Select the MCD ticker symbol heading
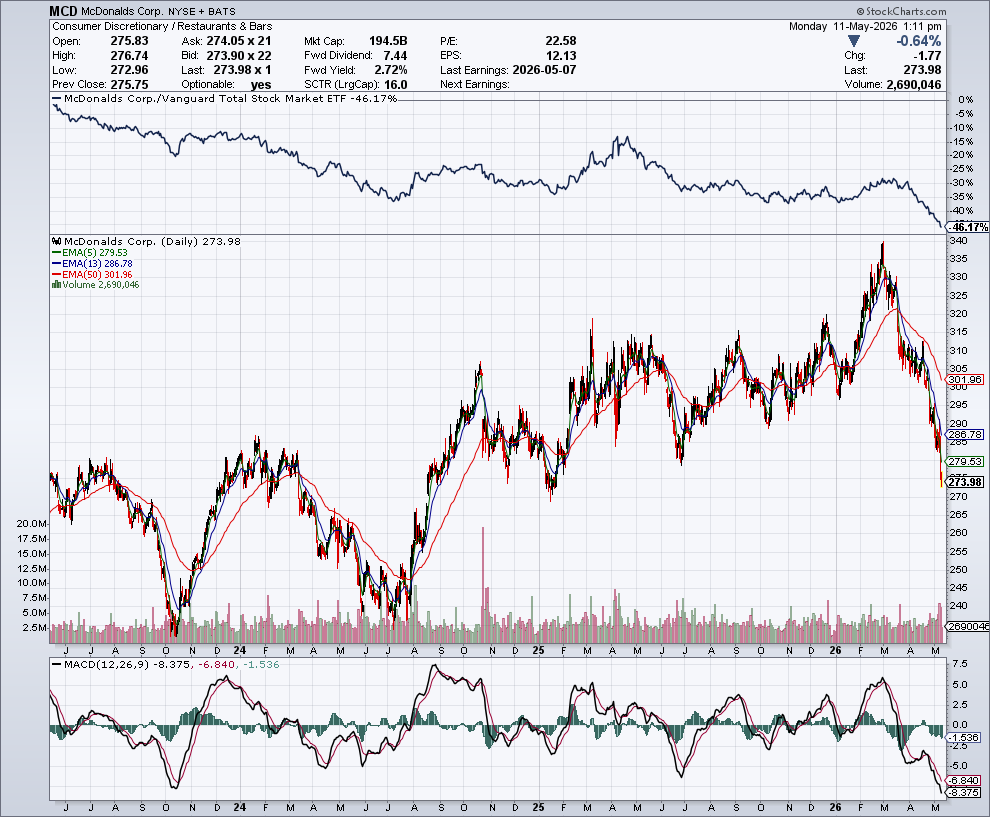This screenshot has height=817, width=990. click(64, 11)
